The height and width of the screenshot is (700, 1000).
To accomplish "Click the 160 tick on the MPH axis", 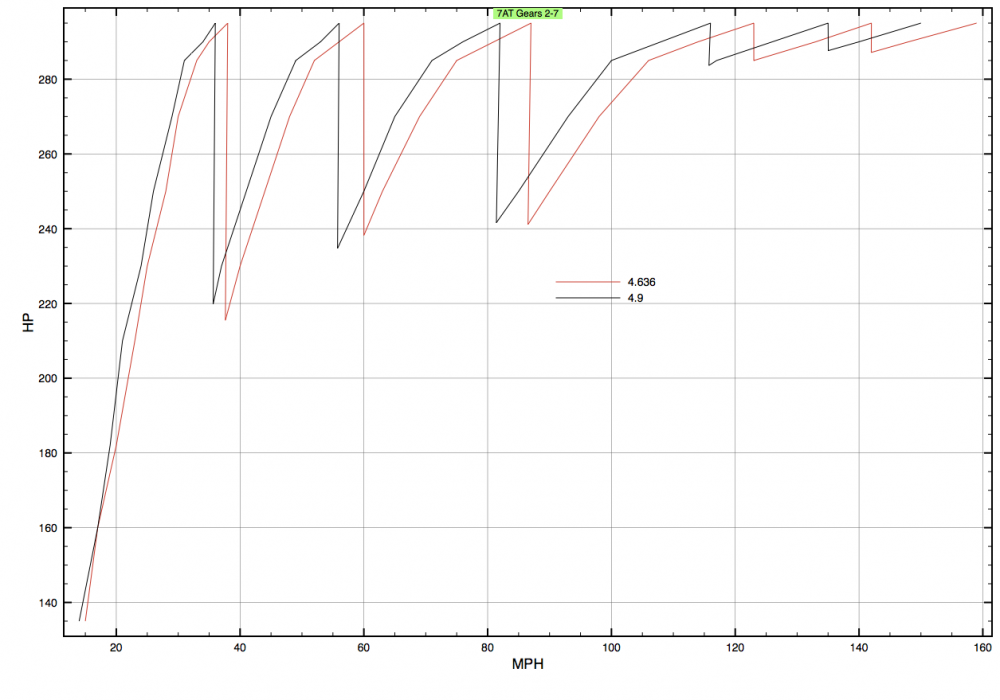I will click(983, 648).
